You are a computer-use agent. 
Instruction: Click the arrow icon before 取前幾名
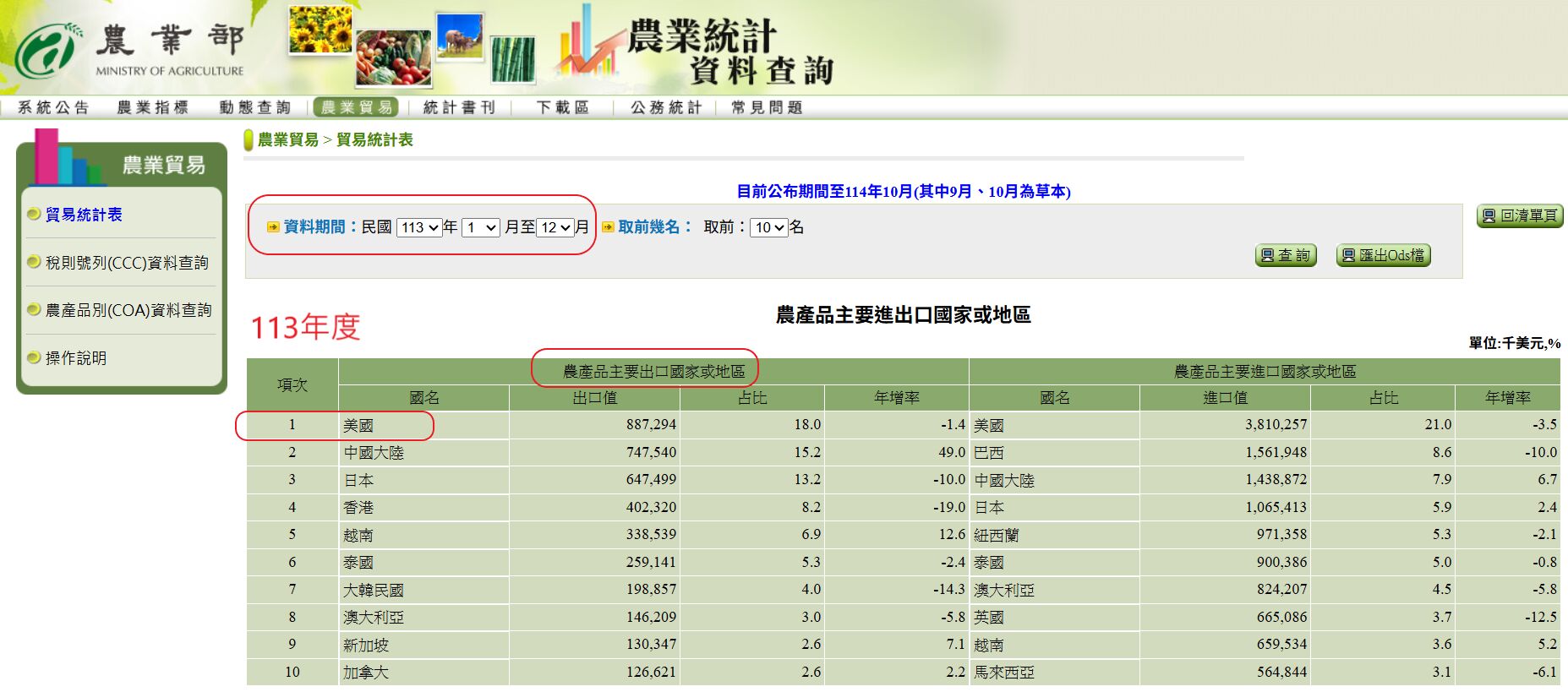608,227
